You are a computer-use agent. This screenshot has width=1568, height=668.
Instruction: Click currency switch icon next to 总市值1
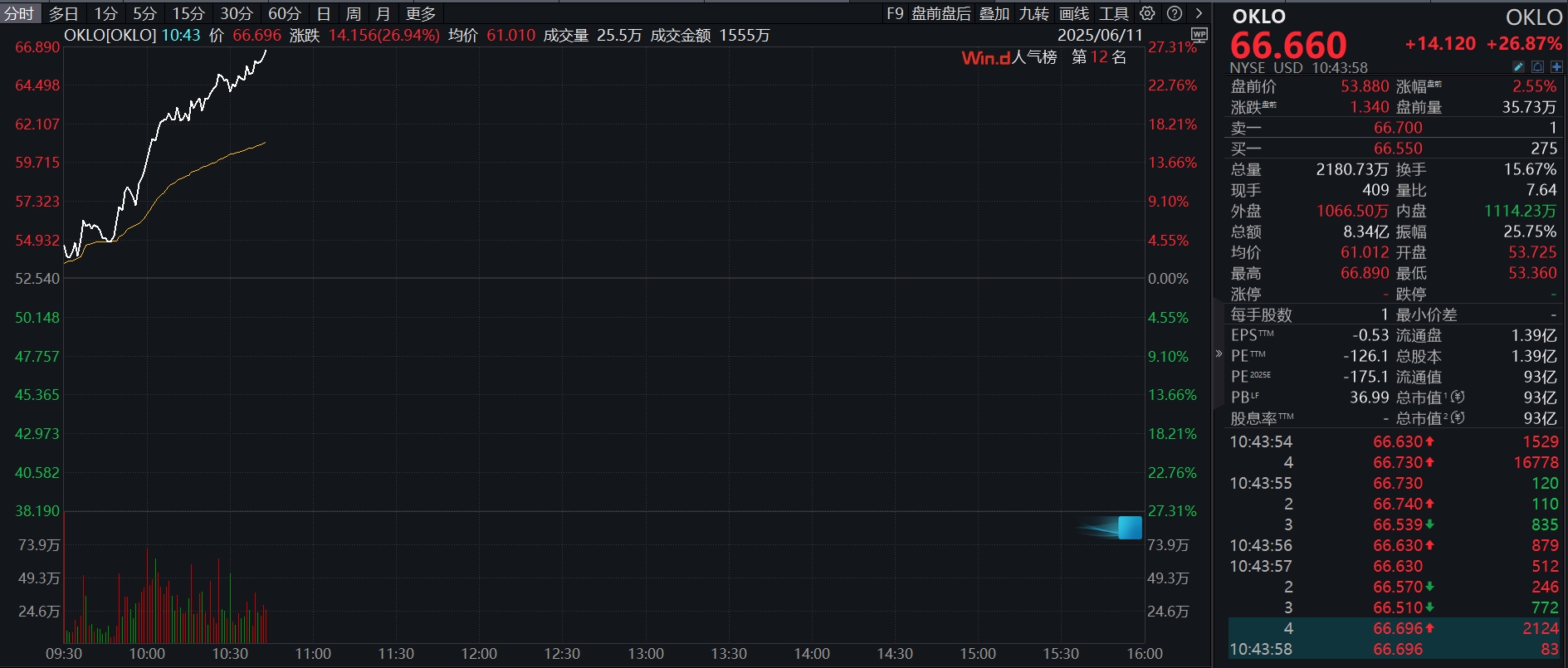tap(1458, 397)
